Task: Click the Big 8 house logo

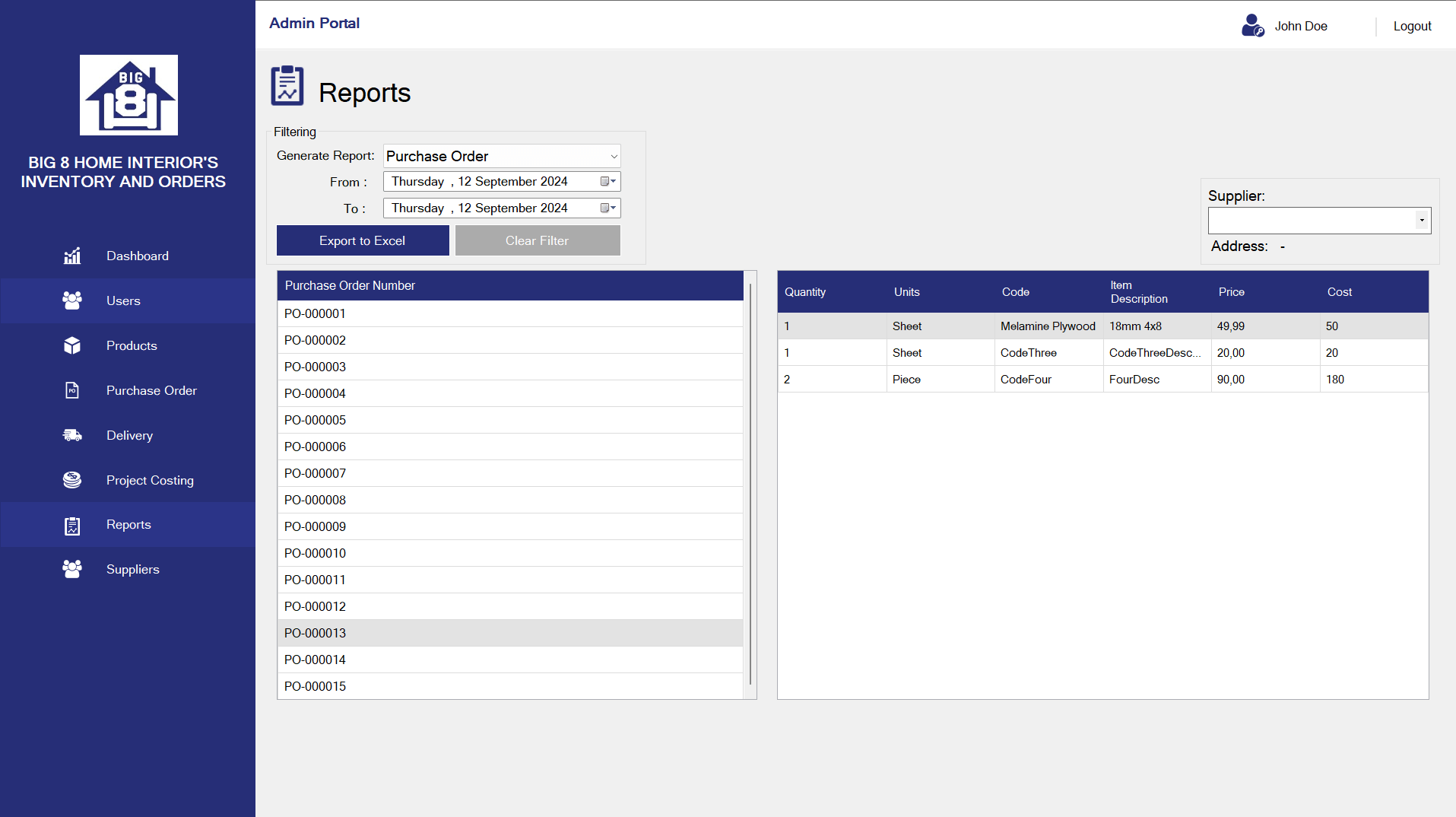Action: pyautogui.click(x=128, y=95)
